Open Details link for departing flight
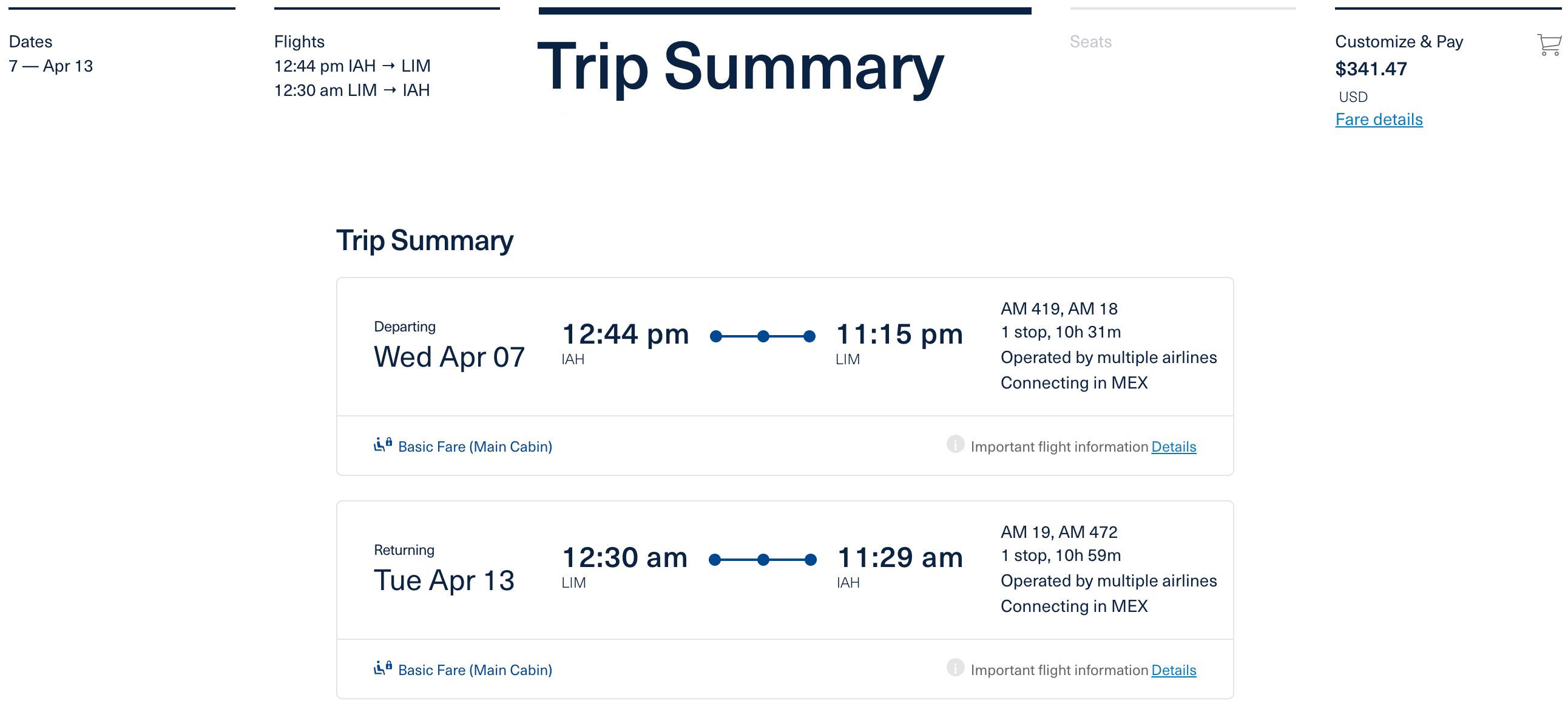 click(x=1173, y=447)
